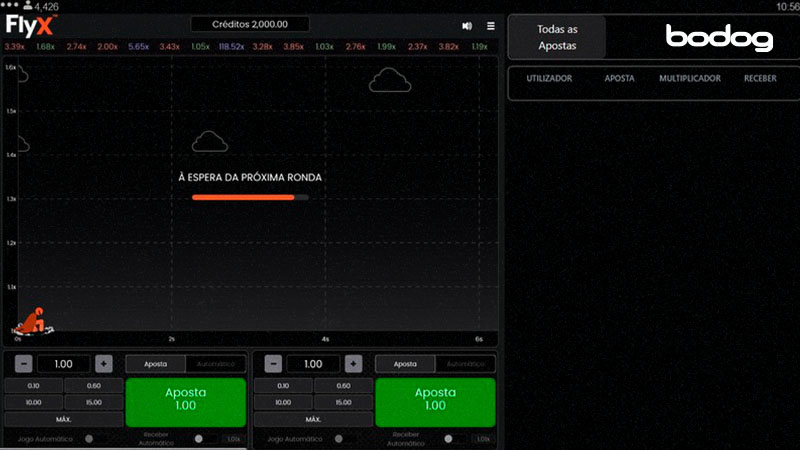Mute the game sound with speaker icon

467,25
